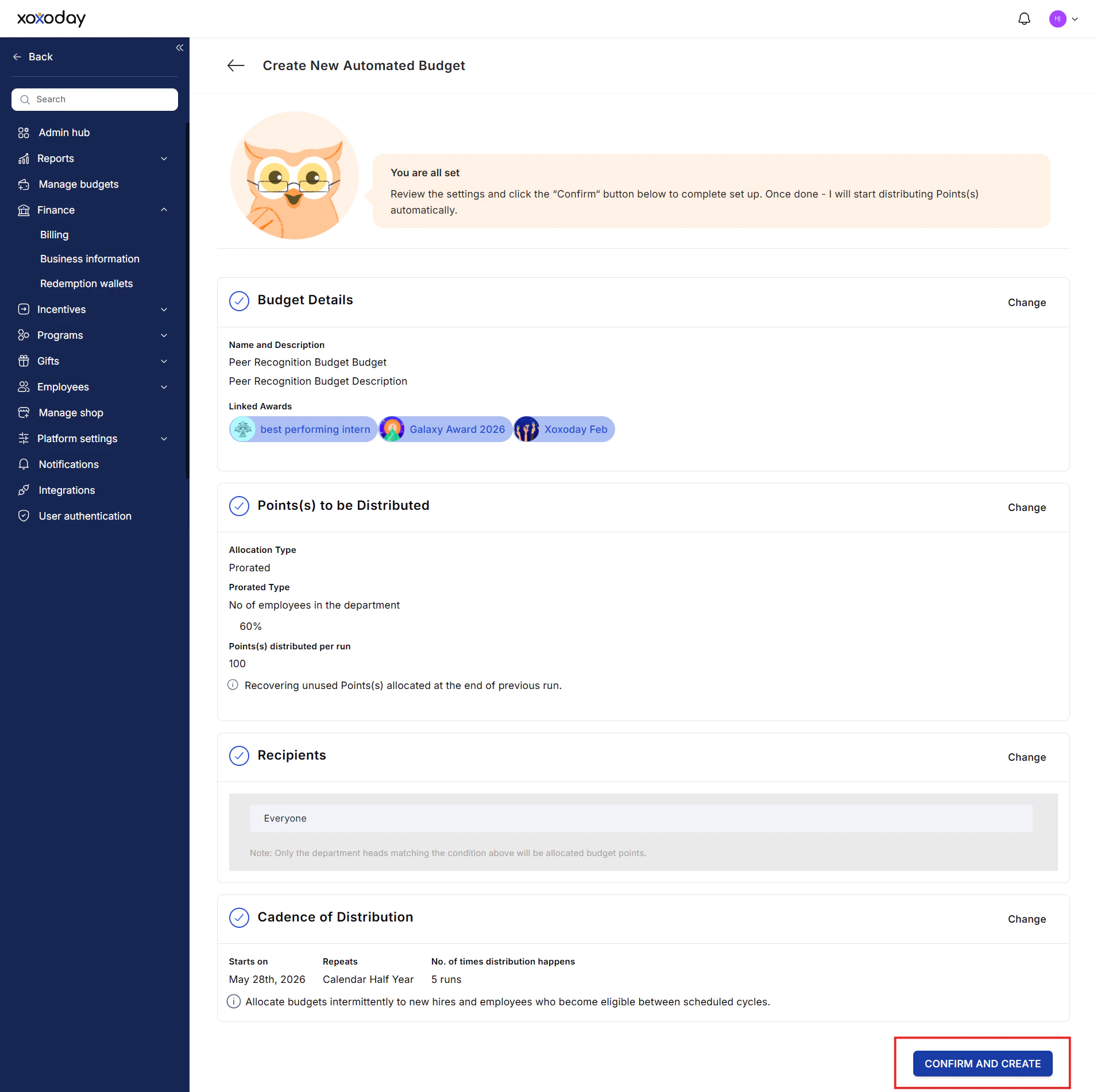Image resolution: width=1097 pixels, height=1092 pixels.
Task: Click the Recipients checkmark icon
Action: click(x=239, y=756)
